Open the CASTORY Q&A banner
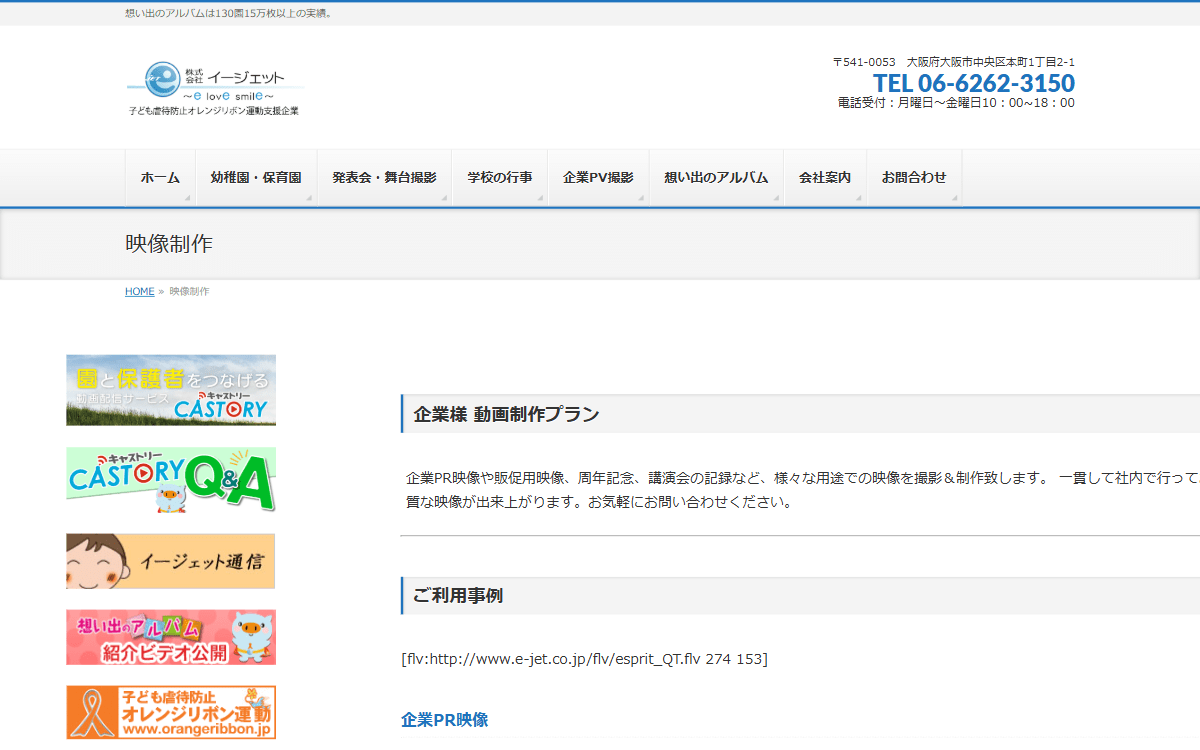Screen dimensions: 1200x750 point(171,480)
